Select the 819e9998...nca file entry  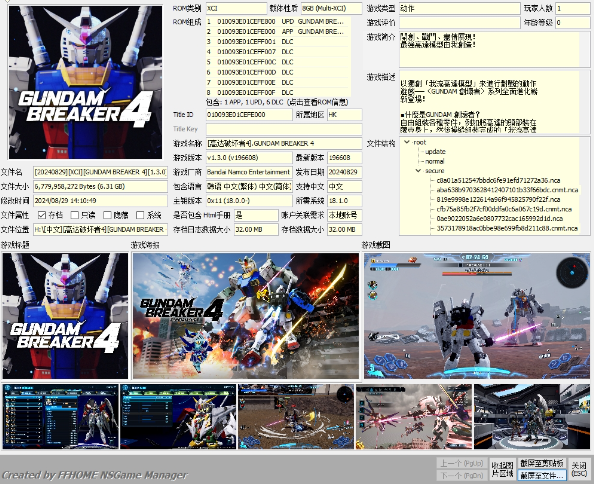(498, 199)
